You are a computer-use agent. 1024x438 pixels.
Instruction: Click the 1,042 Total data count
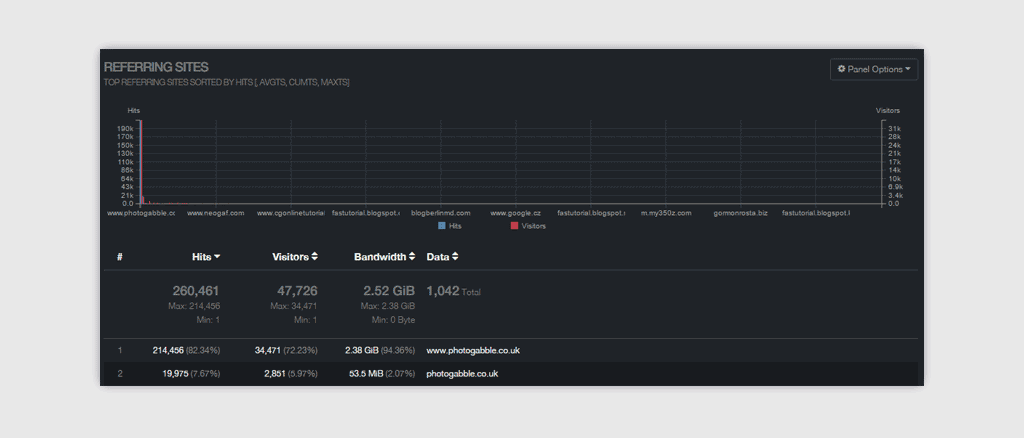(453, 291)
